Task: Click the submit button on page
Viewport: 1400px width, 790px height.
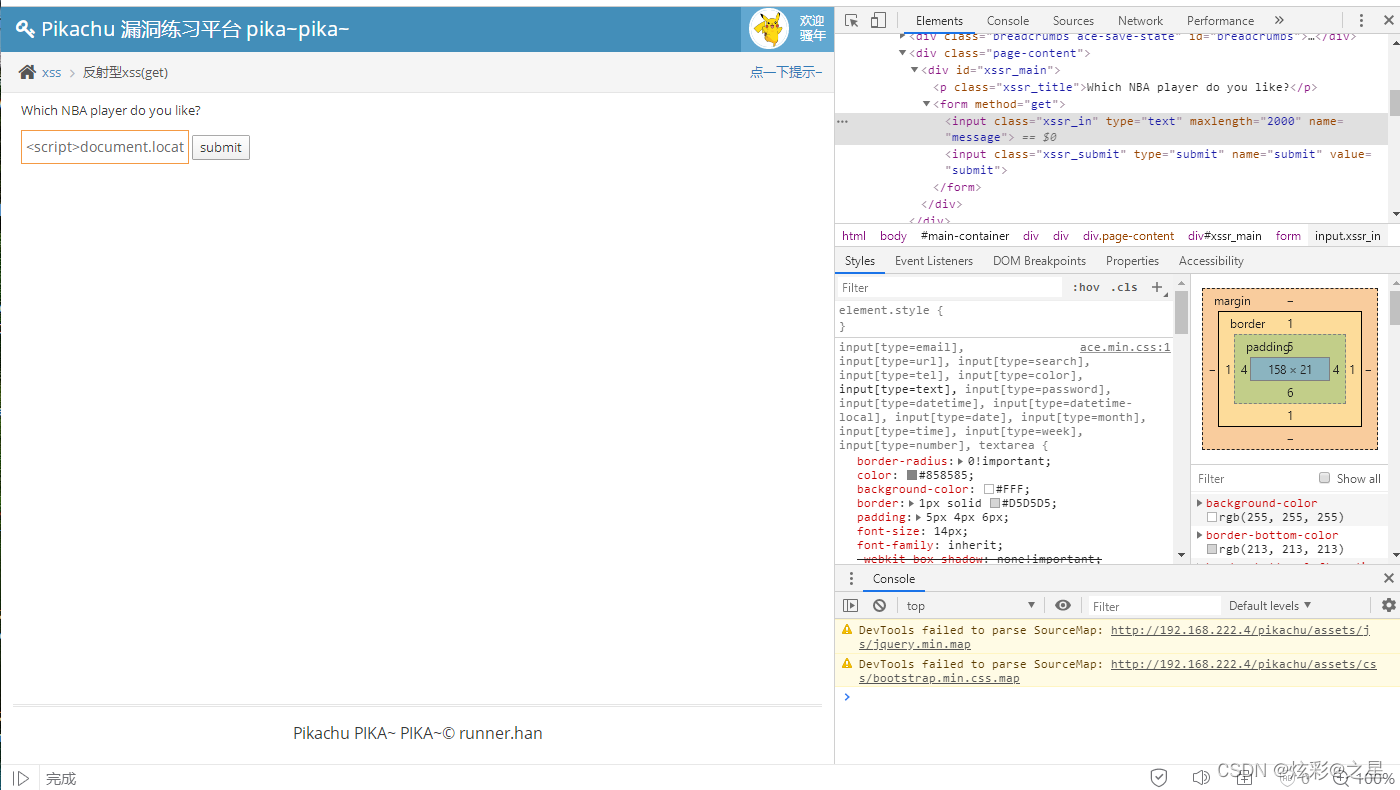Action: click(220, 147)
